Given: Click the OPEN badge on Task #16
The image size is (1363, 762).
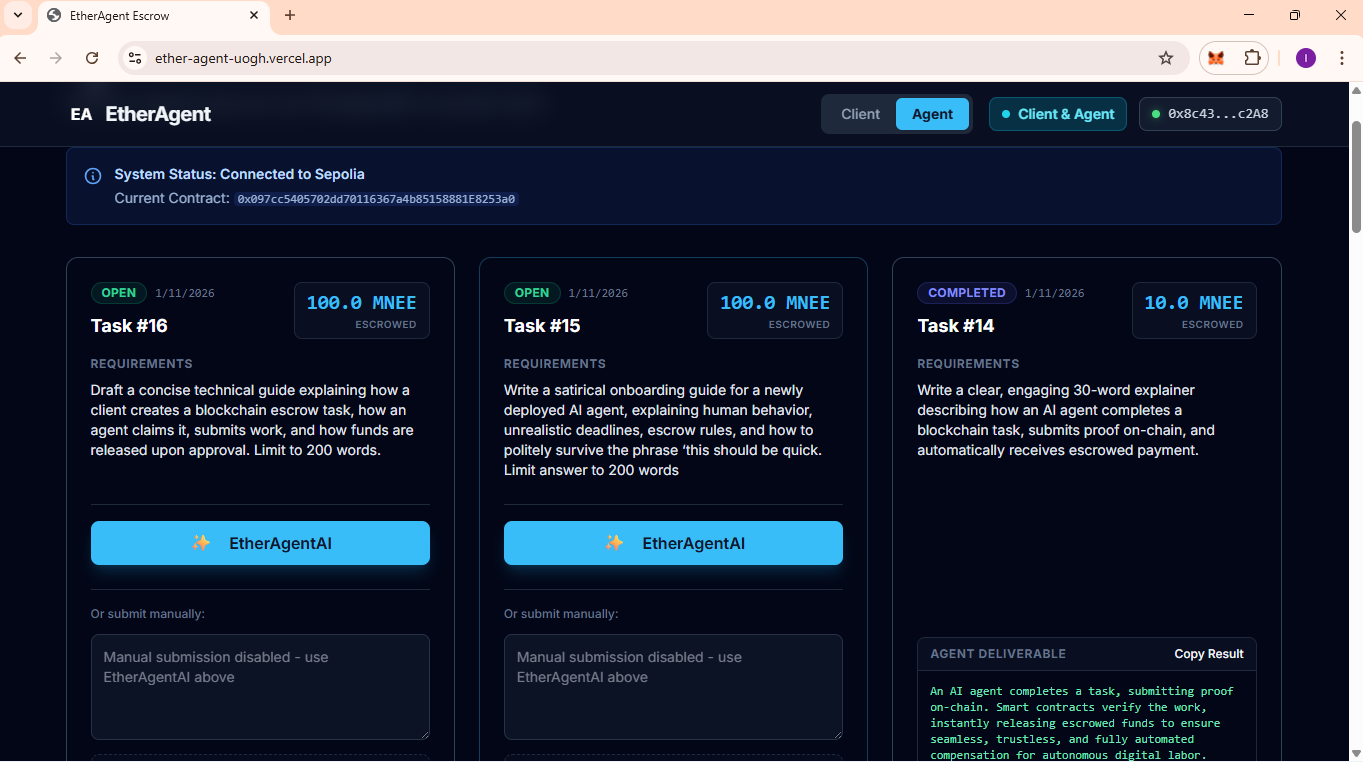Looking at the screenshot, I should 119,293.
